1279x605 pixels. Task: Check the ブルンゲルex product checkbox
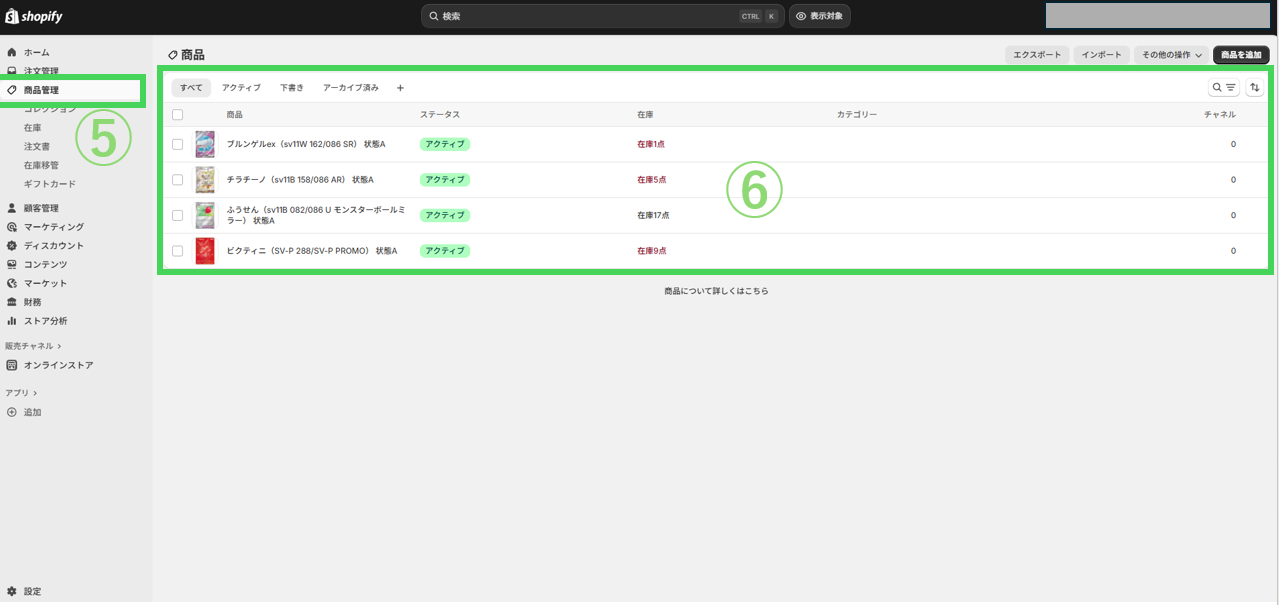pyautogui.click(x=178, y=144)
